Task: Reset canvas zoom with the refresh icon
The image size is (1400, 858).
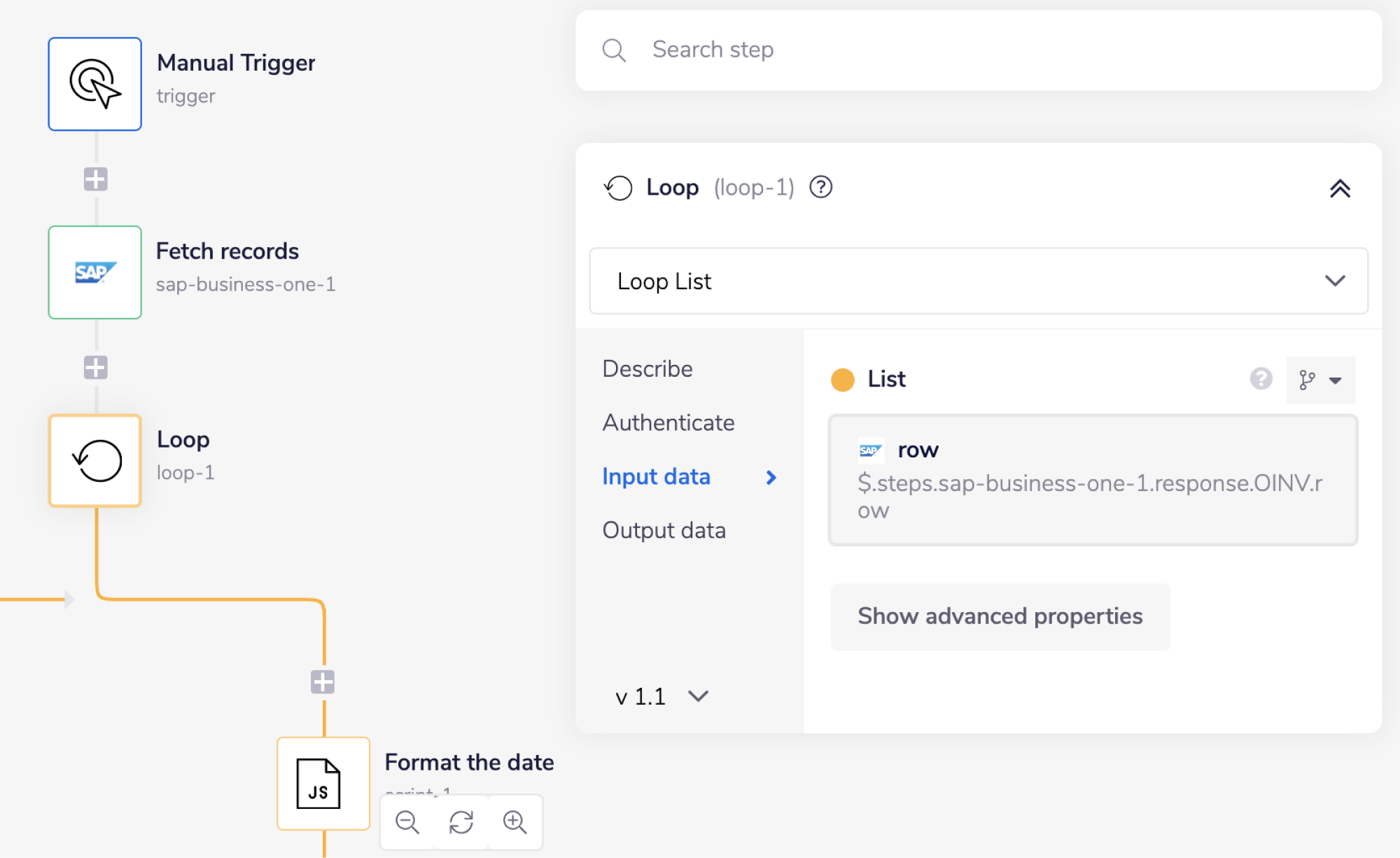Action: pyautogui.click(x=461, y=822)
